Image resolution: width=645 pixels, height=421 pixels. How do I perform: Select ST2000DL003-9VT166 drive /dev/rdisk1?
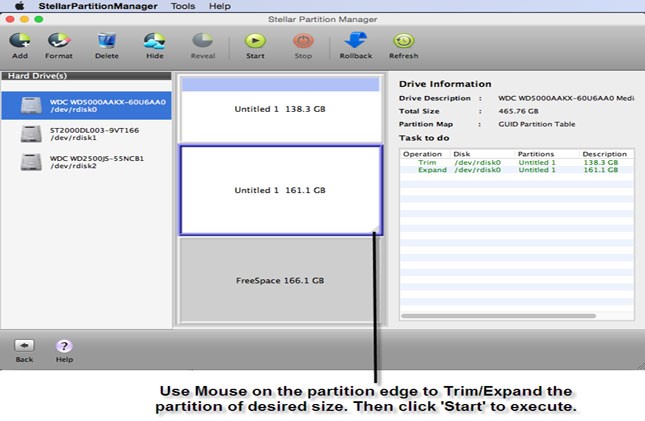tap(86, 134)
